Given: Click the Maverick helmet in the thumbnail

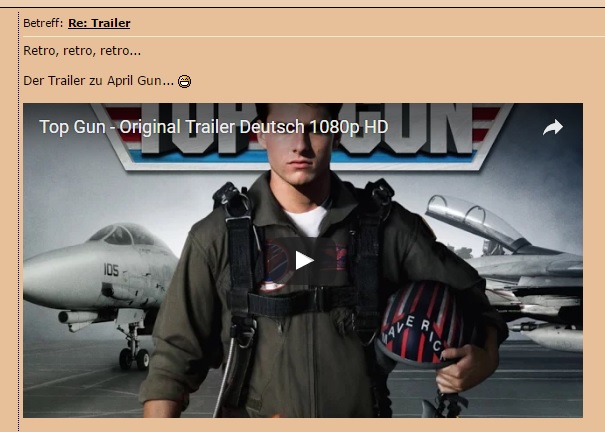Looking at the screenshot, I should pos(422,322).
